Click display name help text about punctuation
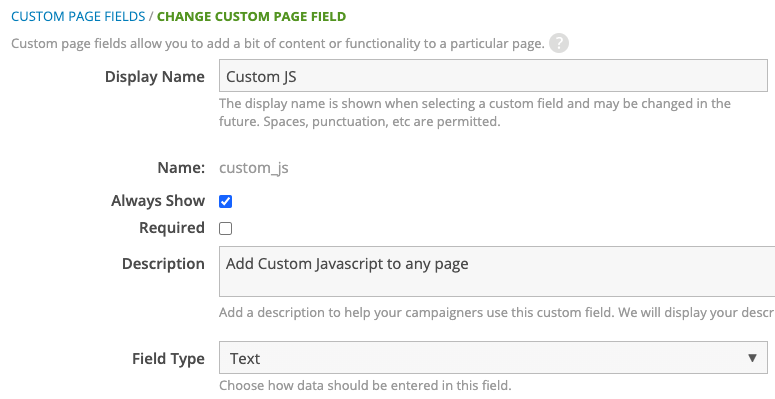 474,112
